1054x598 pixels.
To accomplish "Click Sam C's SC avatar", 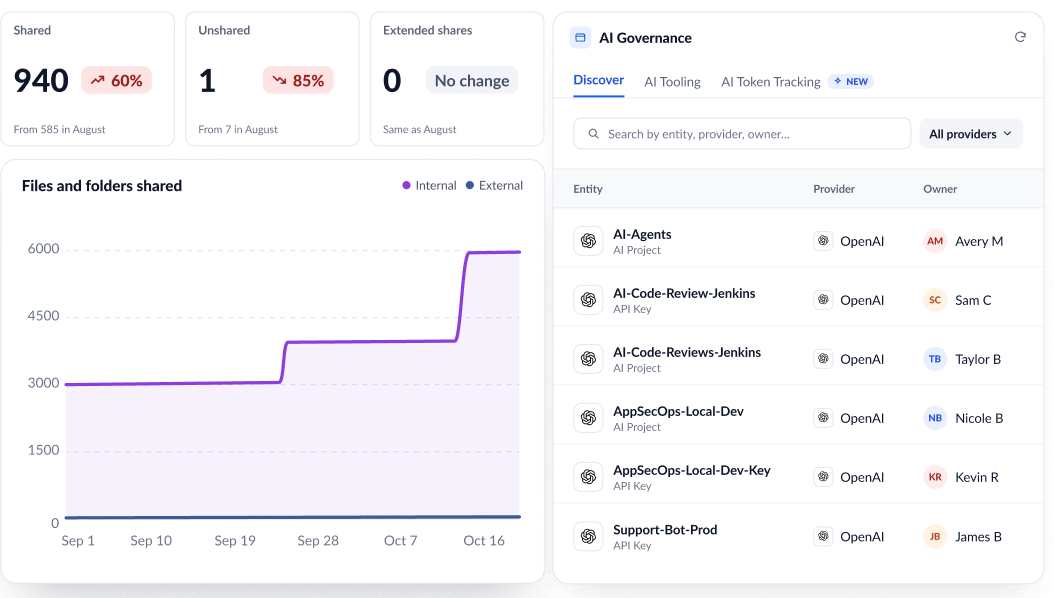I will click(935, 300).
